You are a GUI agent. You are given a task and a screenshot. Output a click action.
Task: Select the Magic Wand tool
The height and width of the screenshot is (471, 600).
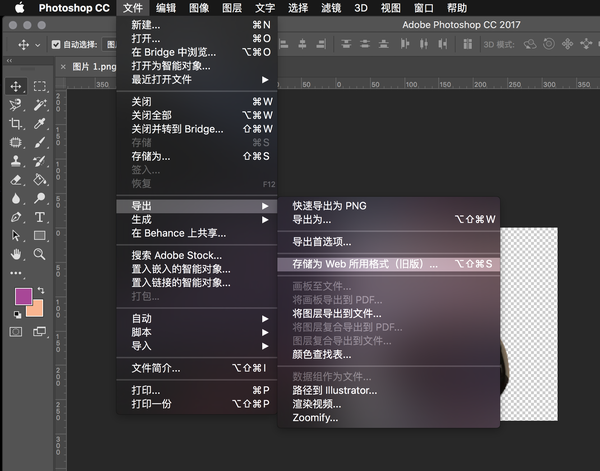coord(39,105)
